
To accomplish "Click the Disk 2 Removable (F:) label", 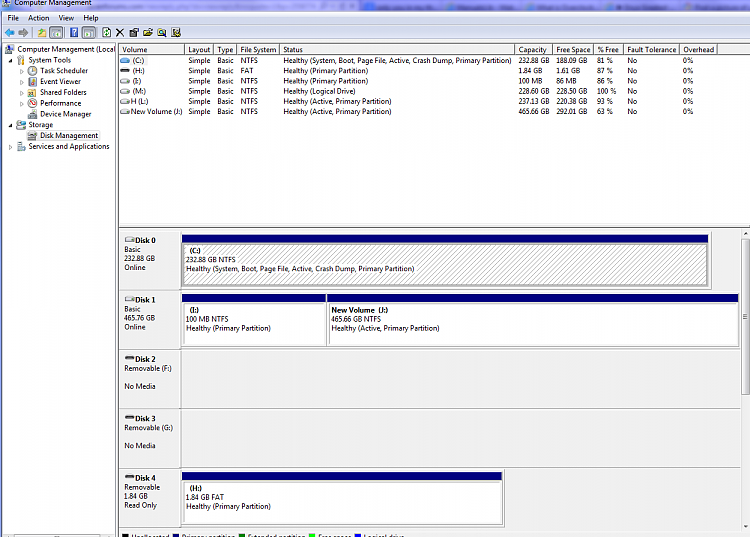I will 150,378.
